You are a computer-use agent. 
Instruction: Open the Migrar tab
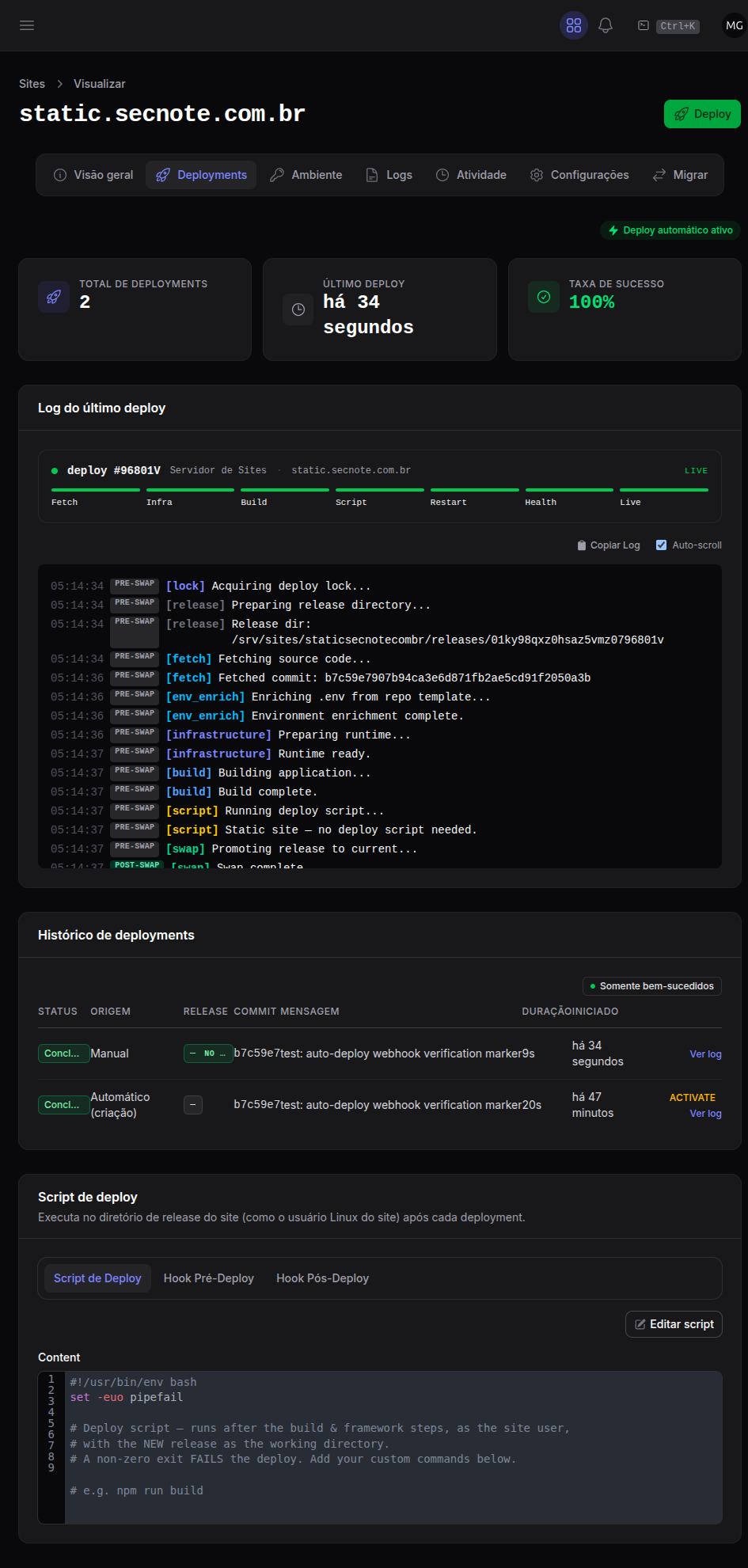click(x=680, y=175)
